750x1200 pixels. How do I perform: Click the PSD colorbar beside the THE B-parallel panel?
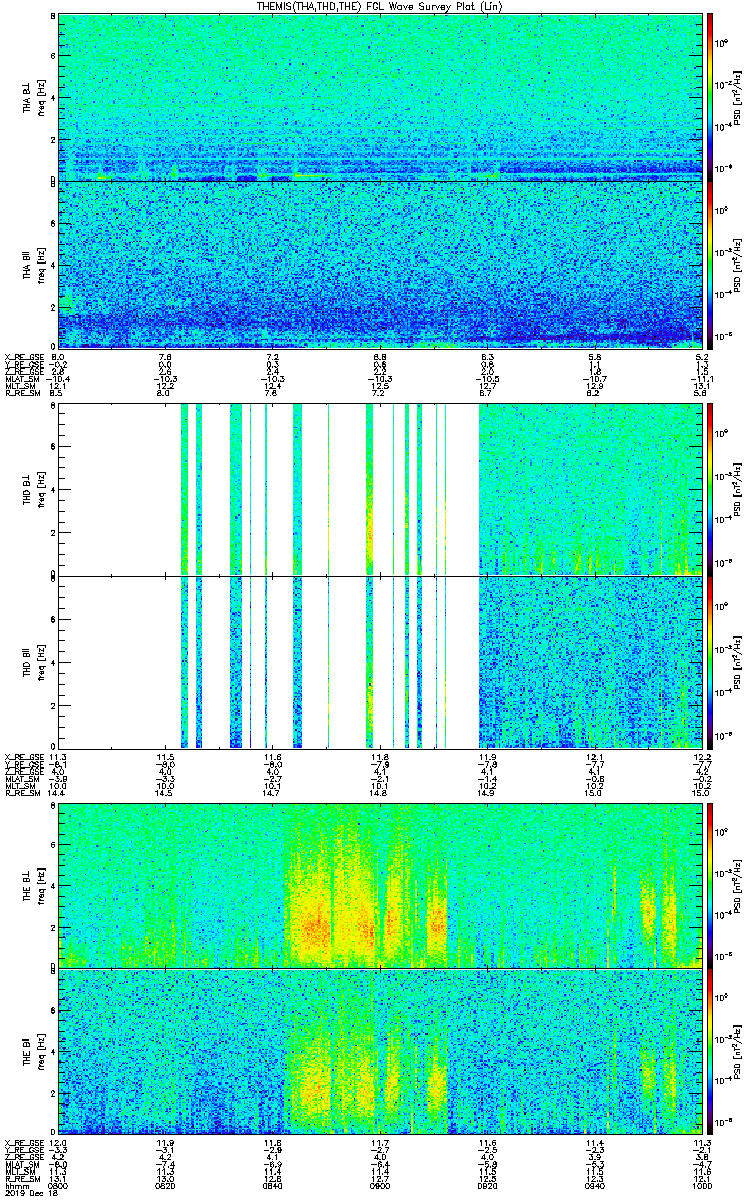click(711, 1051)
